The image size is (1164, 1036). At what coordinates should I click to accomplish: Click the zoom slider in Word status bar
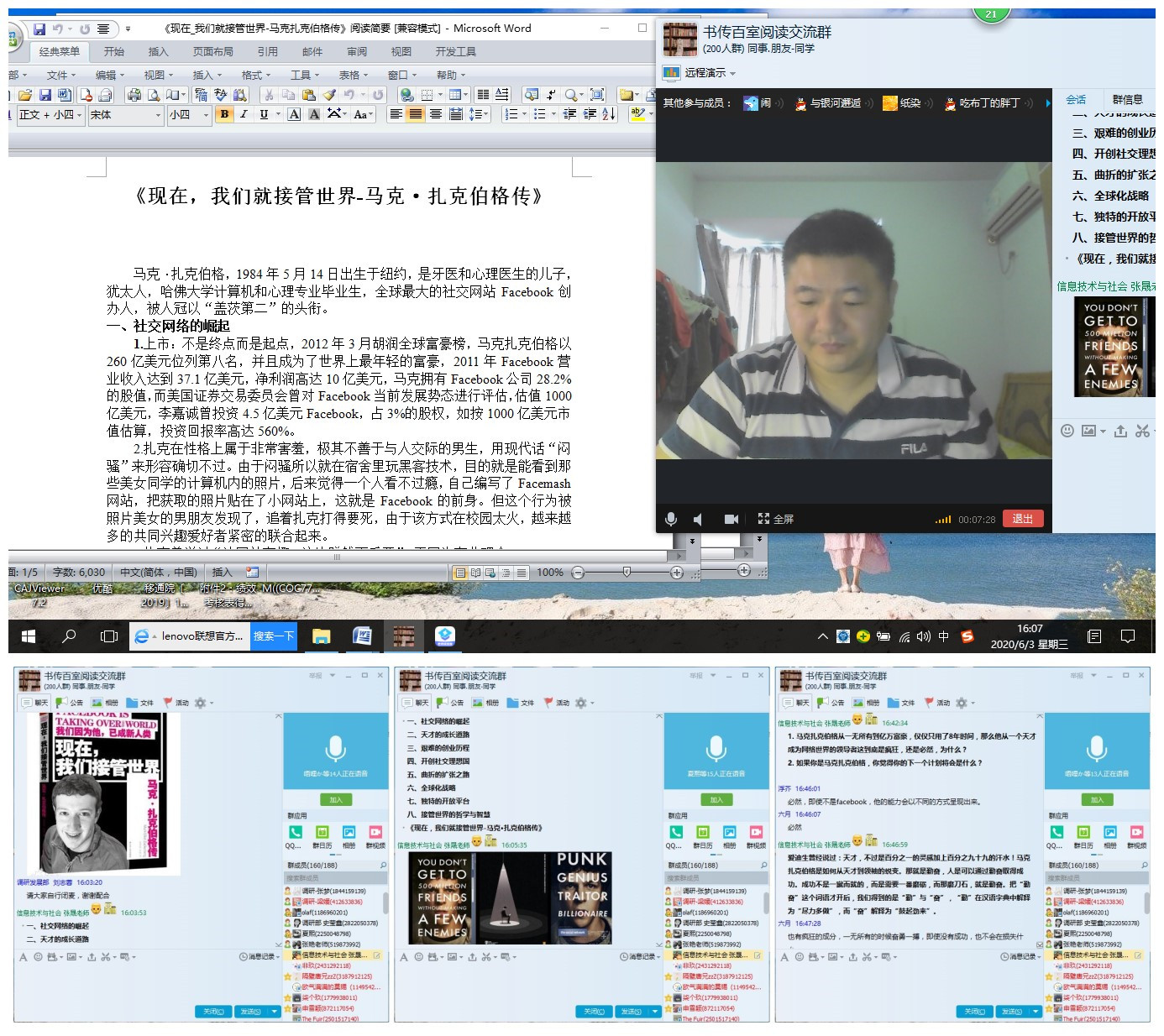(627, 572)
